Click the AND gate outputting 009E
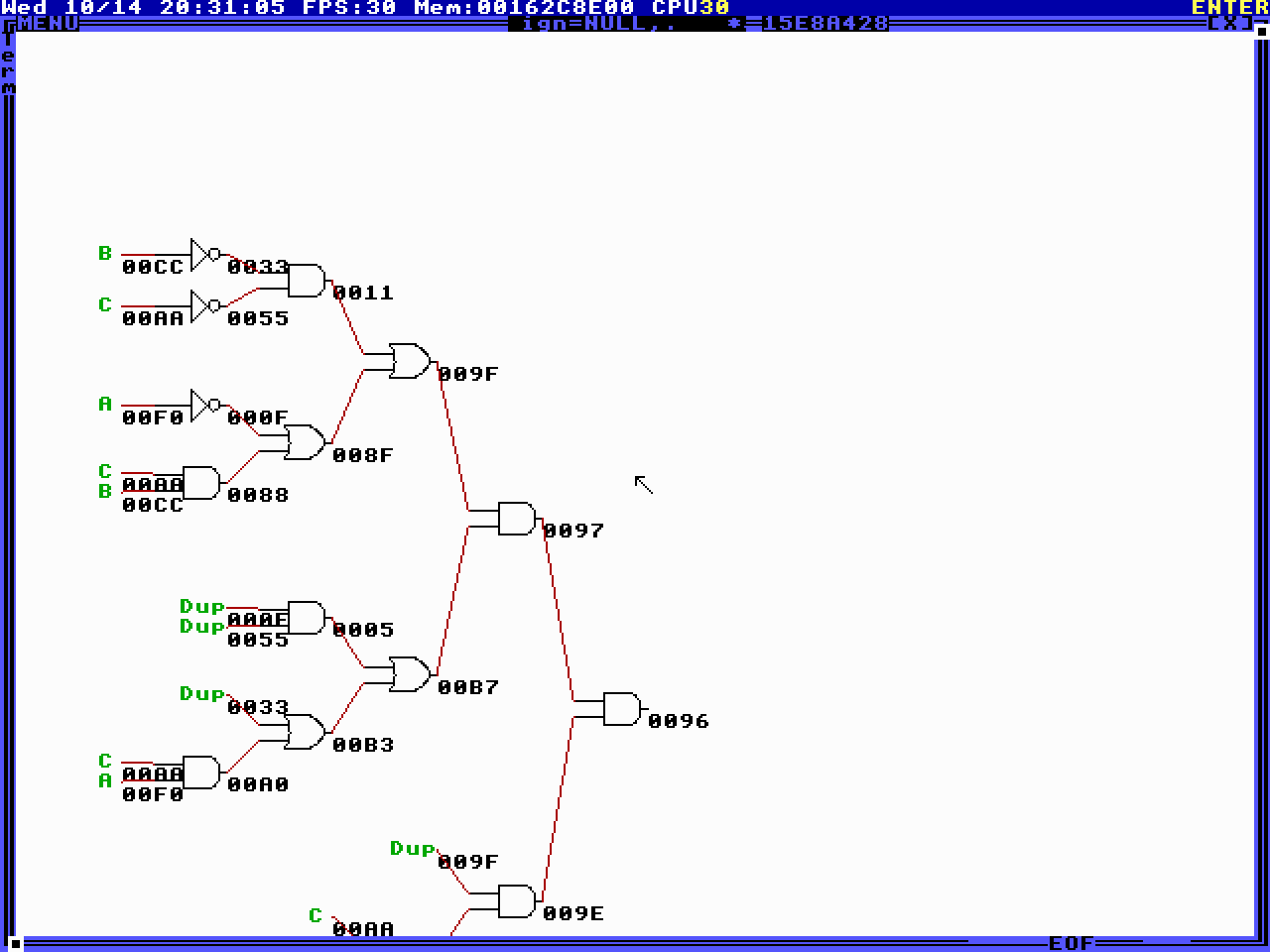 [518, 901]
